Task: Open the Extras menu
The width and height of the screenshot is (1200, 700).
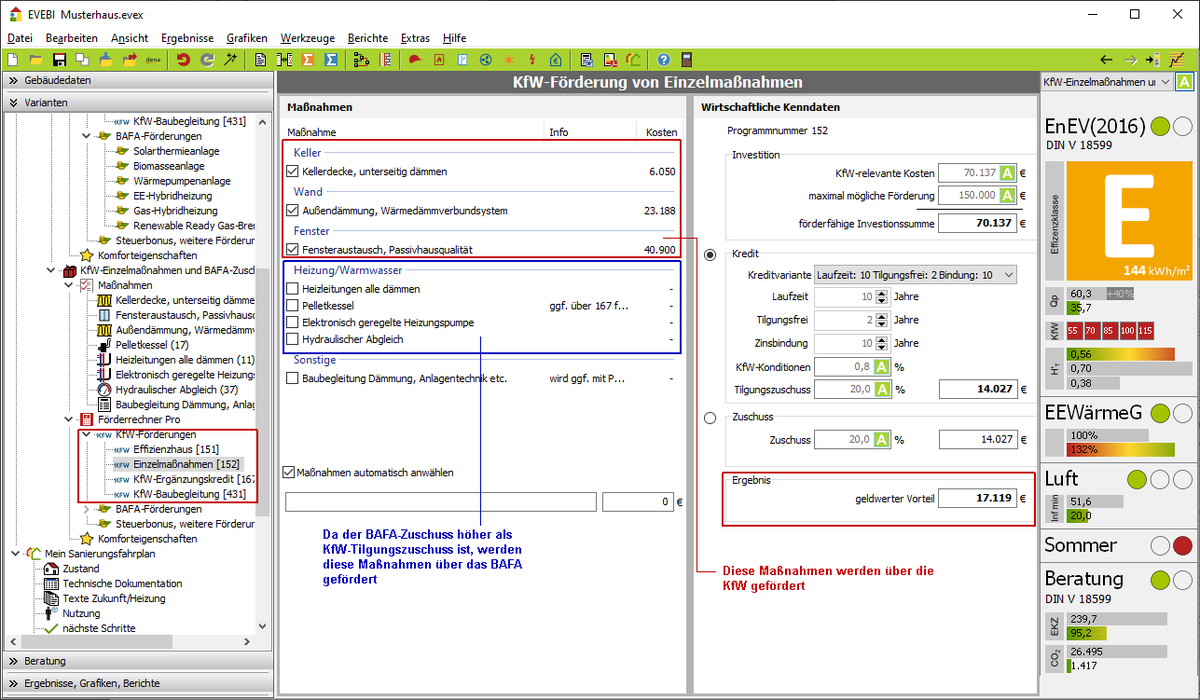Action: 416,38
